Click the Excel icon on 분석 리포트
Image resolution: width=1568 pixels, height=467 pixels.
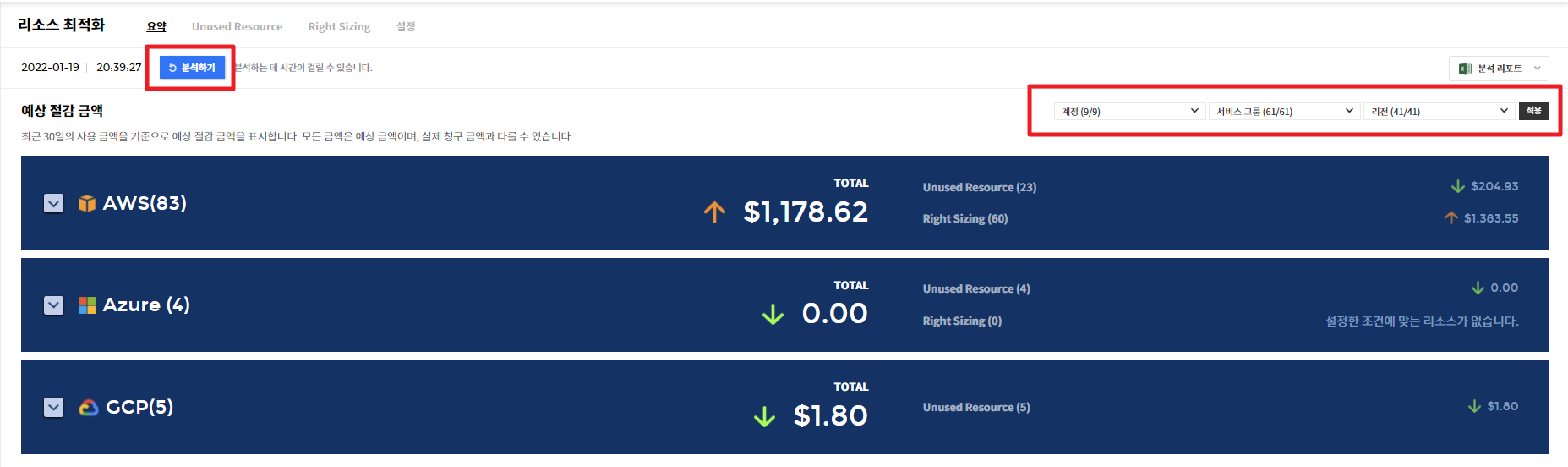[1465, 69]
